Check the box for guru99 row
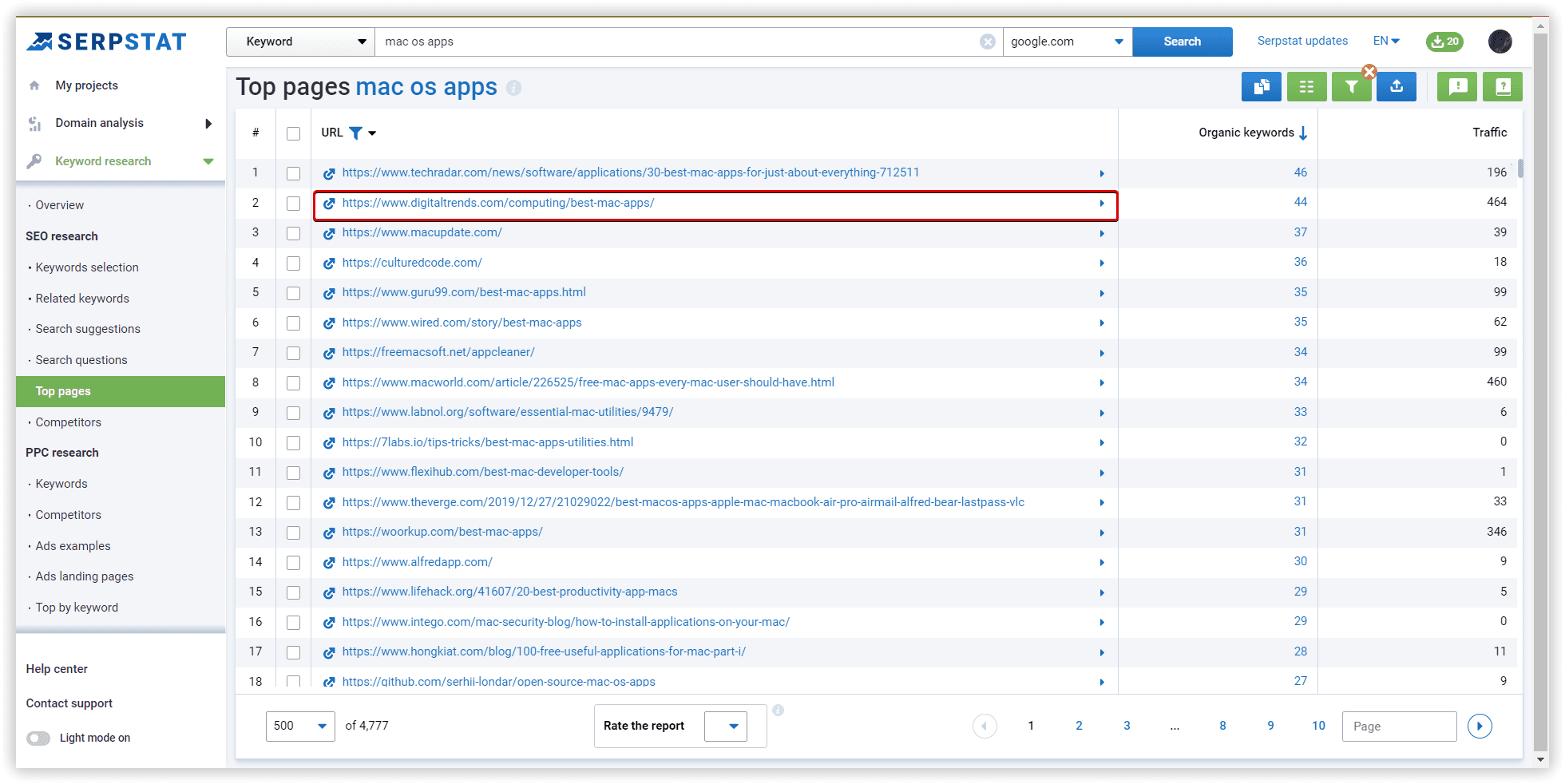 [x=294, y=293]
